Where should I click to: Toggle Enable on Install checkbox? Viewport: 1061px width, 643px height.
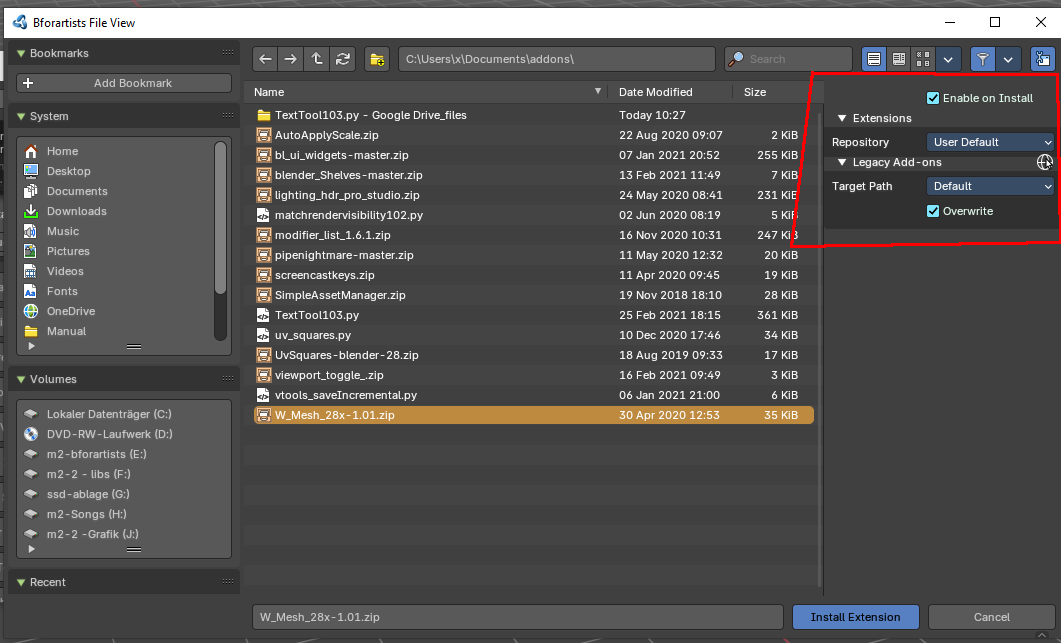pos(932,98)
